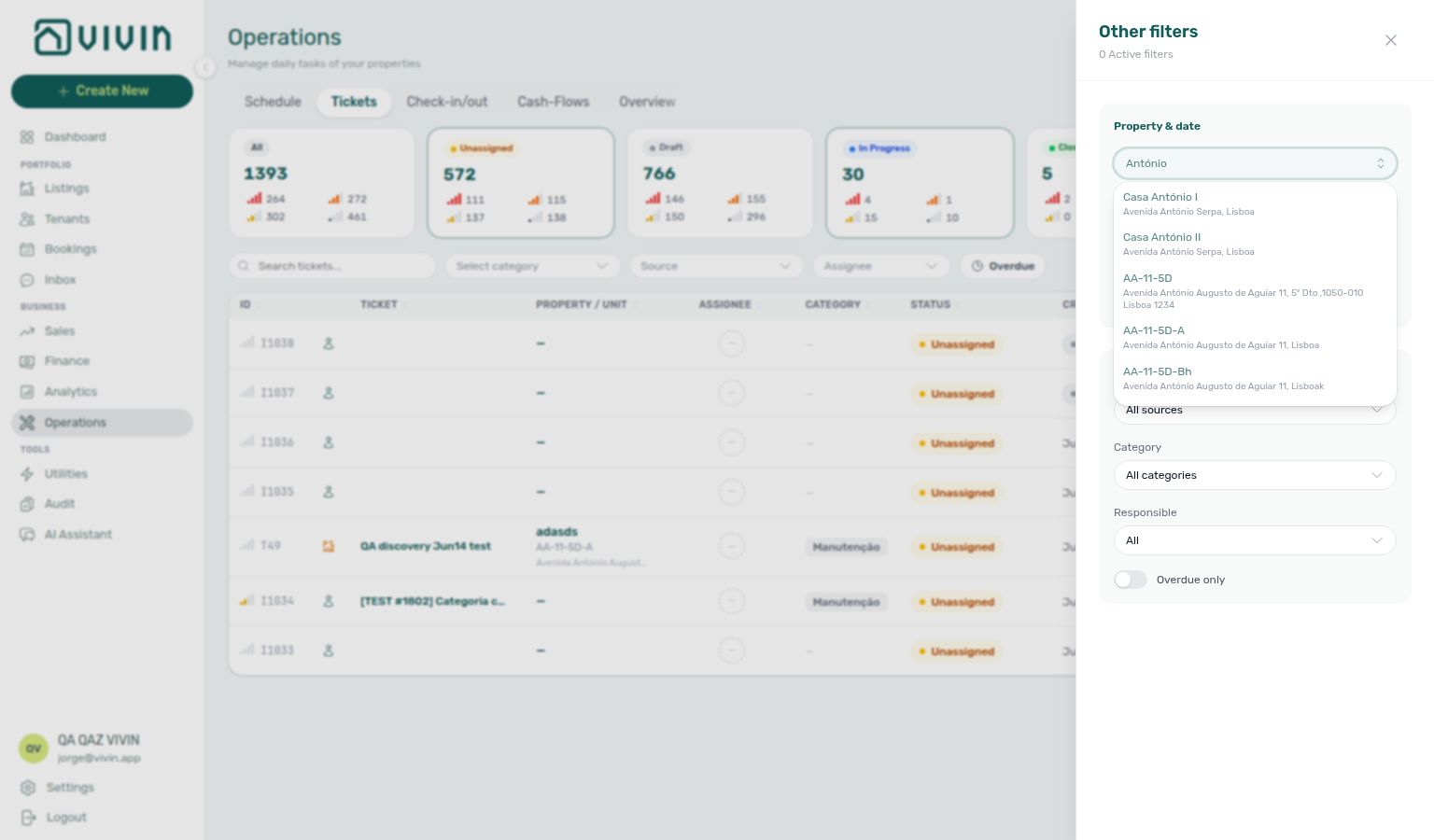Click the Create New button
Screen dimensions: 1434x840
pos(103,91)
